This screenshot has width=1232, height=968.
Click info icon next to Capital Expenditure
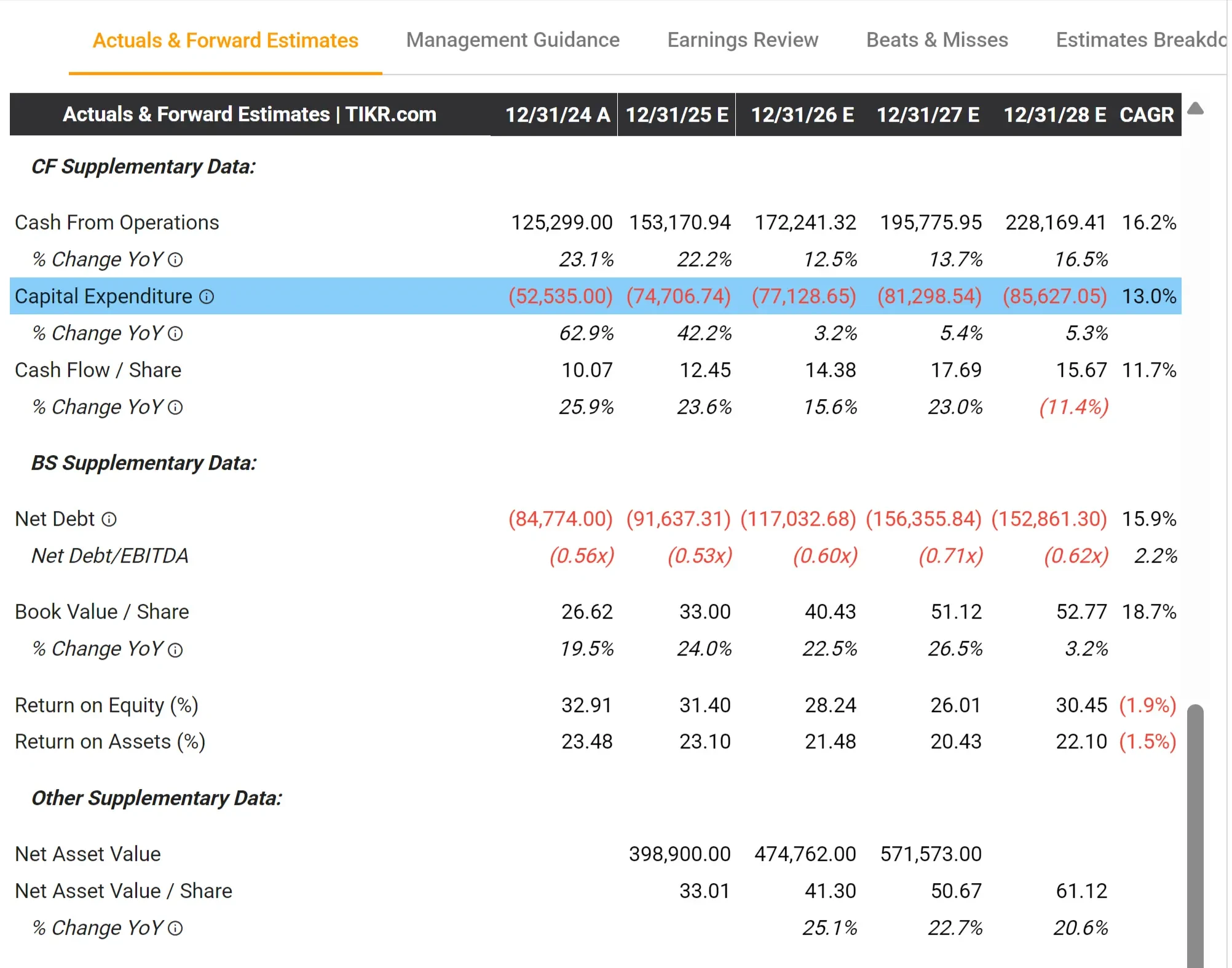[x=207, y=297]
